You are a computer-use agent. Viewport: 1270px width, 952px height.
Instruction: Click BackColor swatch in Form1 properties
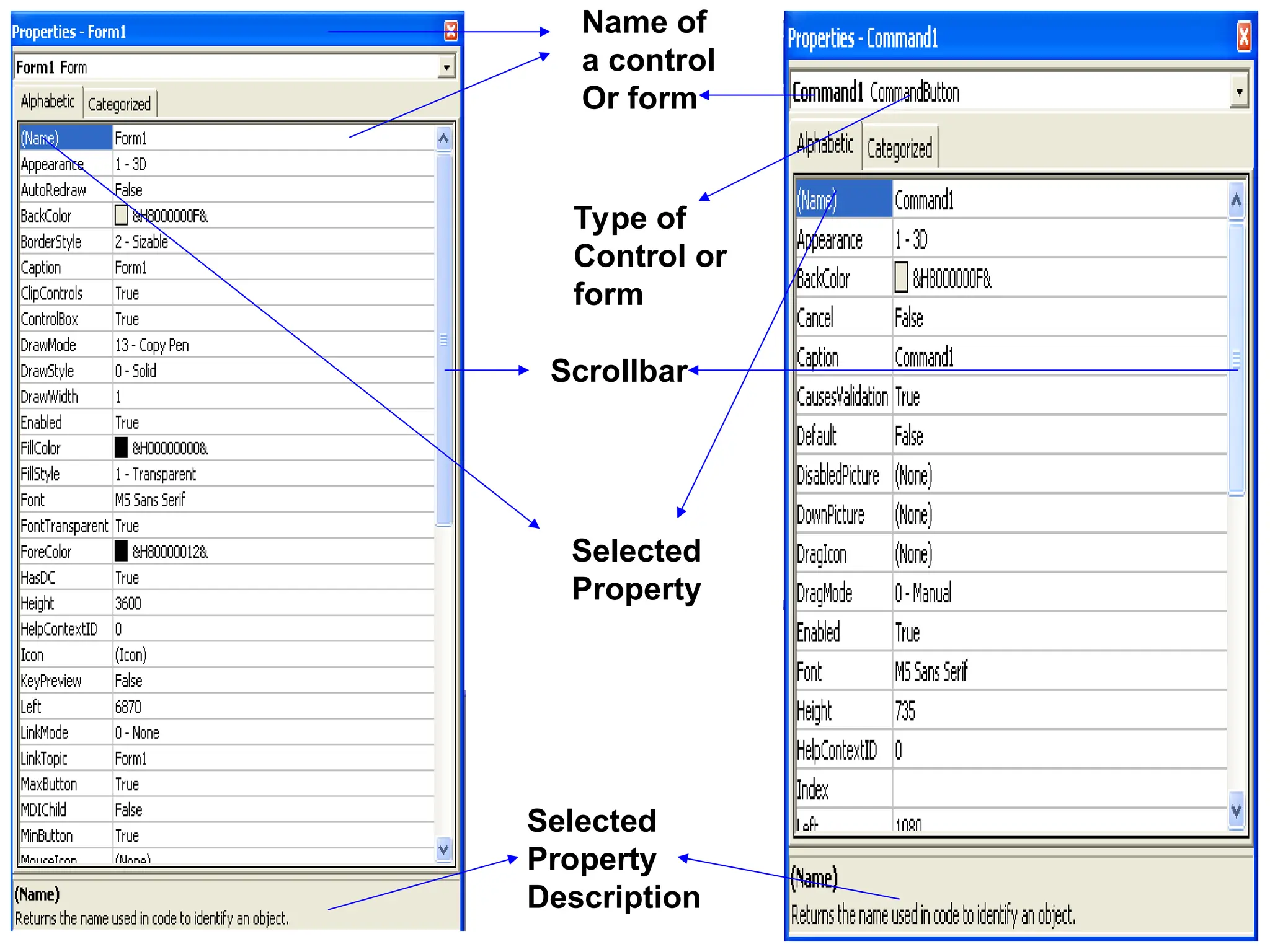pos(122,216)
